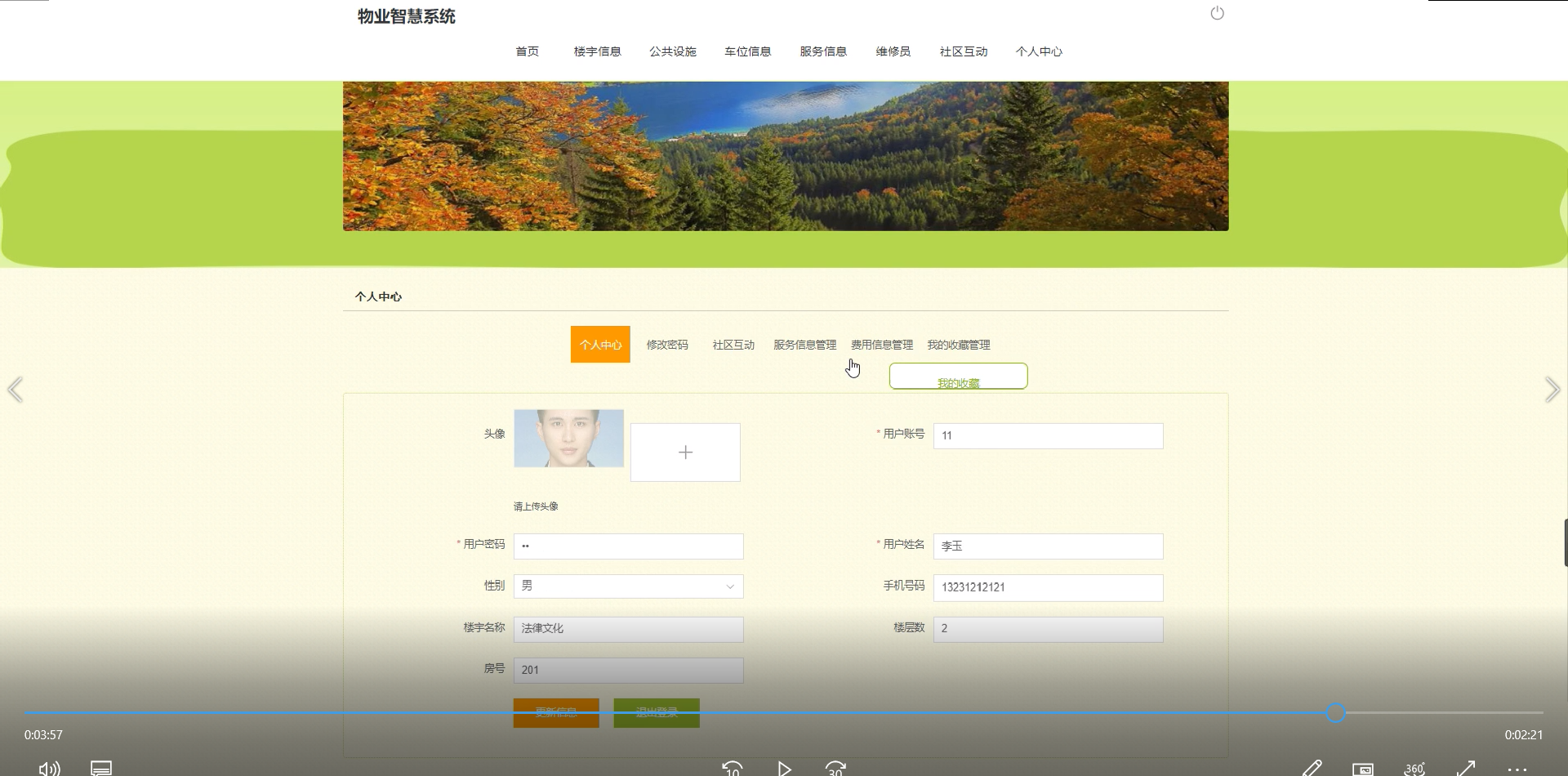Switch to the 费用信息管理 tab
The image size is (1568, 776).
pyautogui.click(x=882, y=345)
